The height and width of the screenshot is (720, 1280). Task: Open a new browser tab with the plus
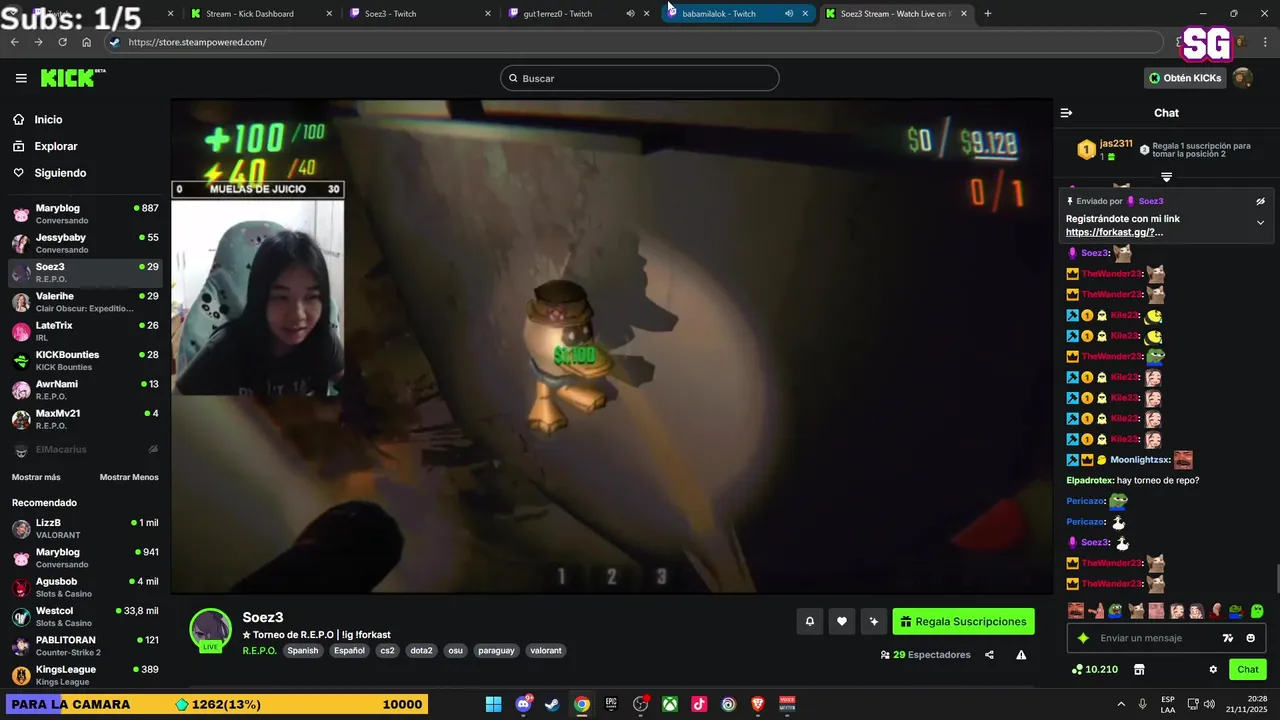tap(988, 13)
